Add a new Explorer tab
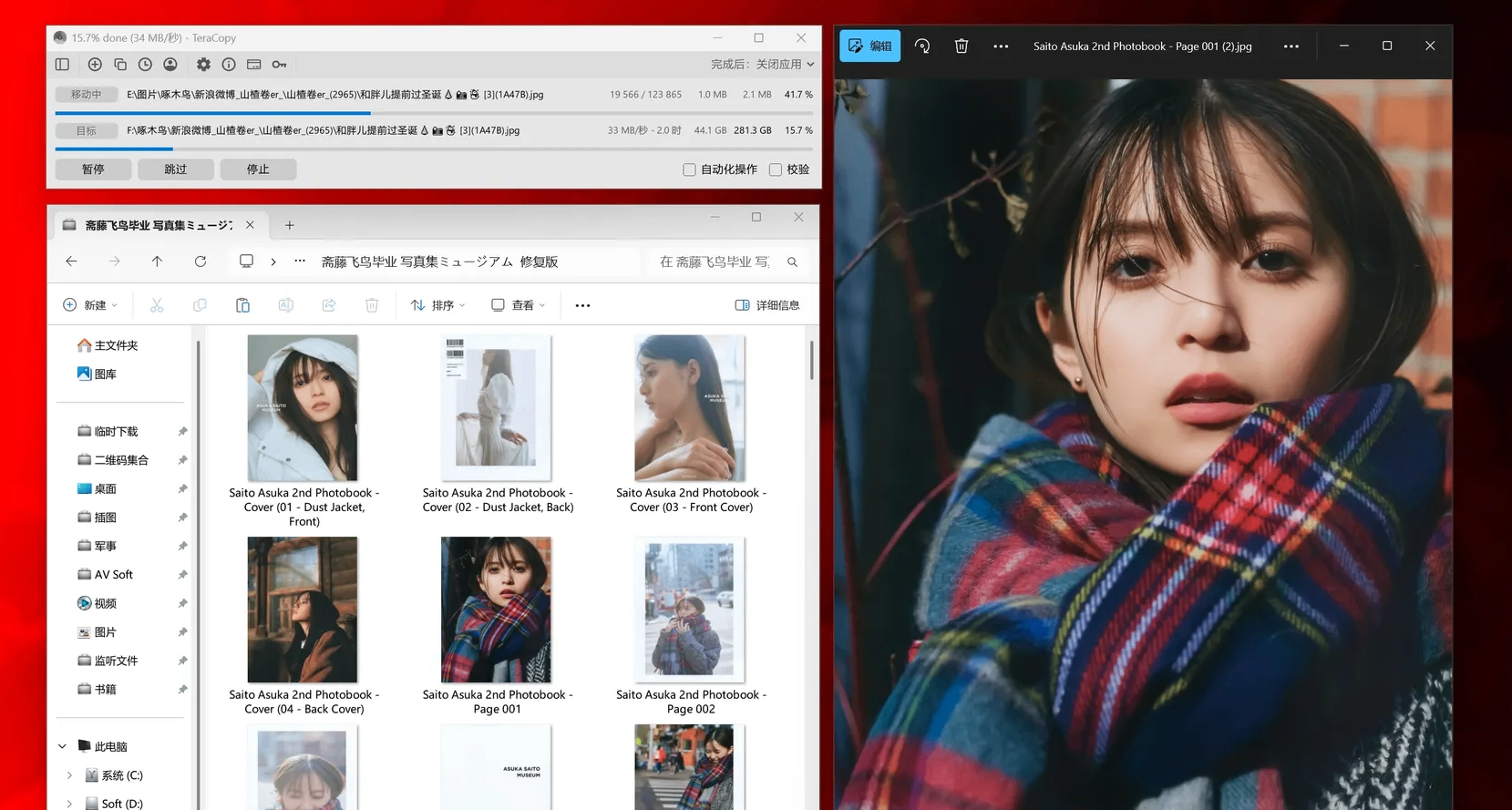Image resolution: width=1512 pixels, height=810 pixels. [x=290, y=225]
